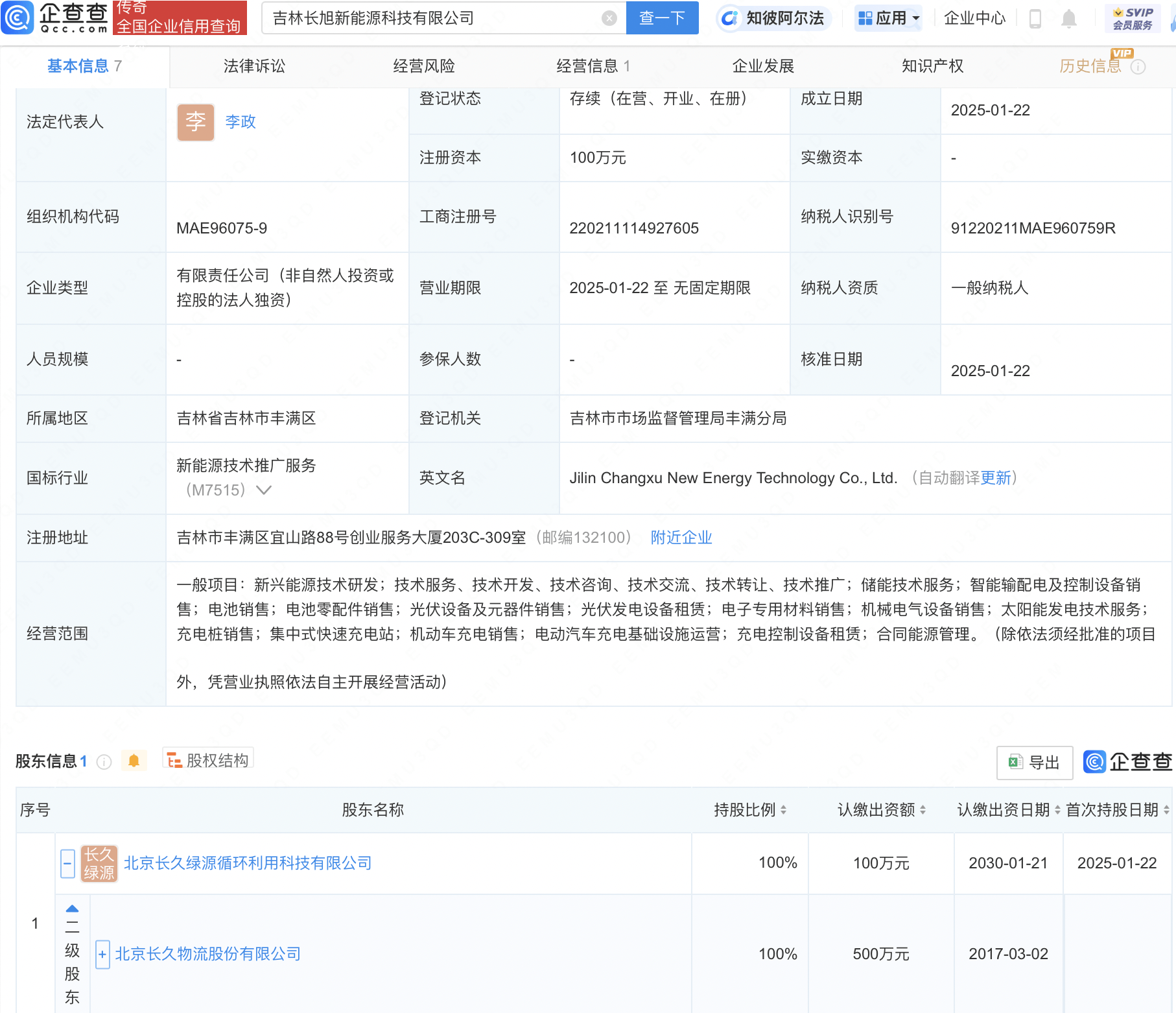Click the Qcc logo icon
Screen dimensions: 1176x1013
pyautogui.click(x=18, y=18)
